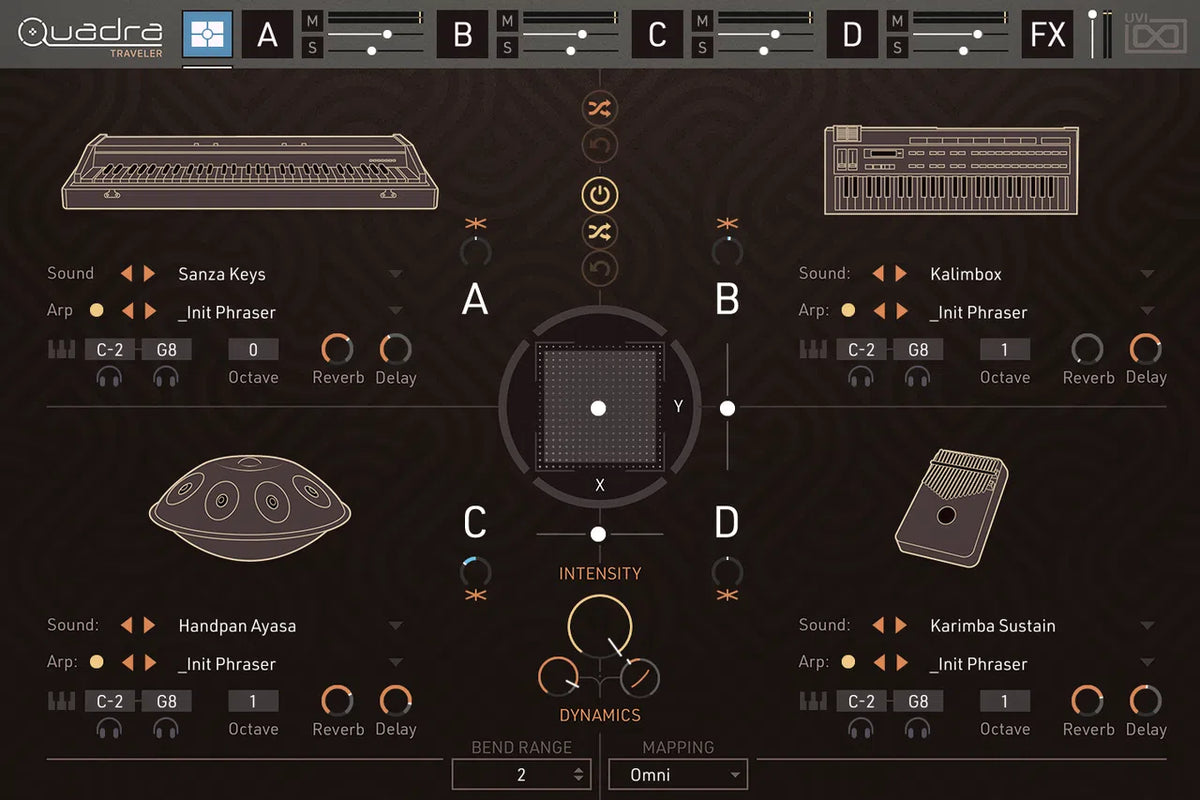Select previous sound arrow for Karimba Sustain
Image resolution: width=1200 pixels, height=800 pixels.
coord(878,625)
